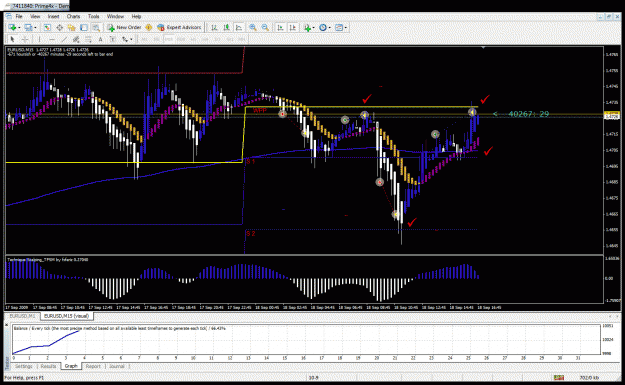Image resolution: width=625 pixels, height=385 pixels.
Task: Zoom in on the chart
Action: coord(253,28)
